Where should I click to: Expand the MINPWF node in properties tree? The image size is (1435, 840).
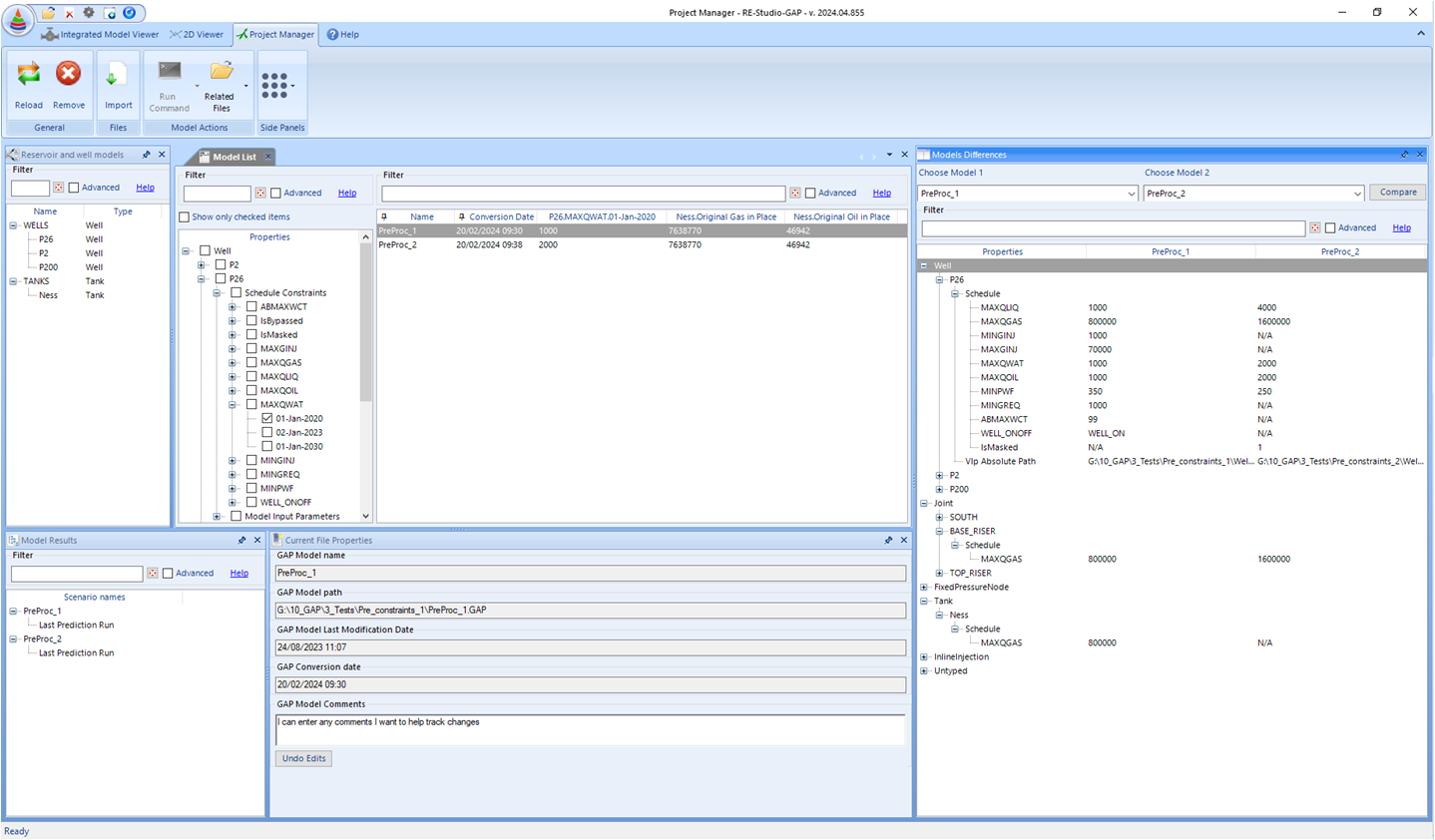pyautogui.click(x=233, y=489)
